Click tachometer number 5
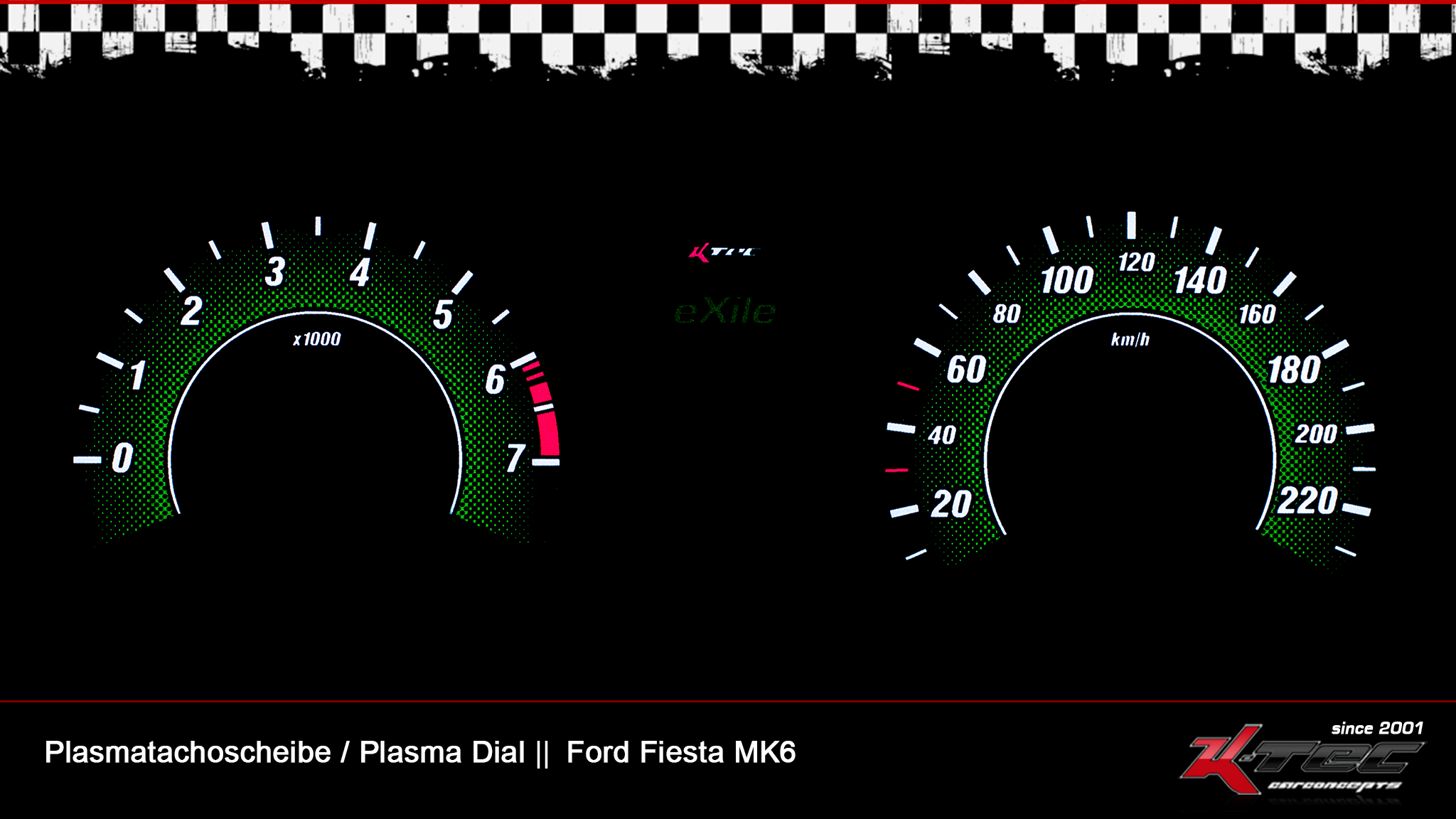This screenshot has width=1456, height=819. (443, 314)
